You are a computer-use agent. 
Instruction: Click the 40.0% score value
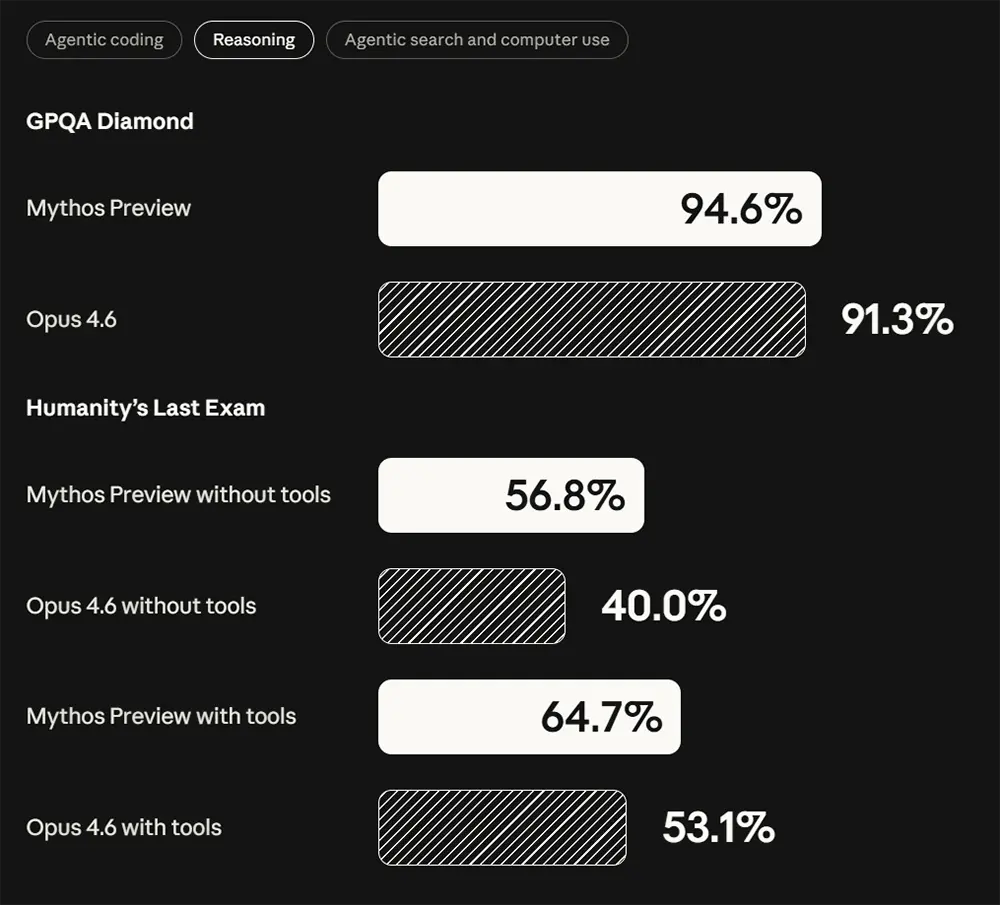(x=663, y=606)
